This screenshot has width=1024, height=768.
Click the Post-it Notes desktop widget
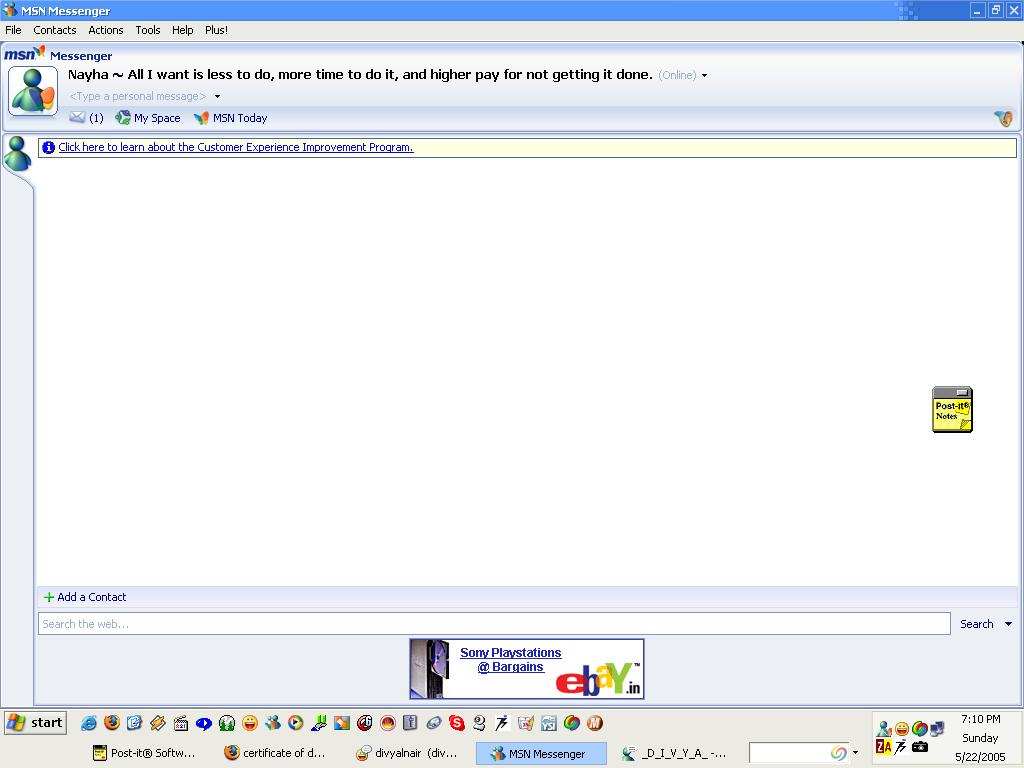952,409
